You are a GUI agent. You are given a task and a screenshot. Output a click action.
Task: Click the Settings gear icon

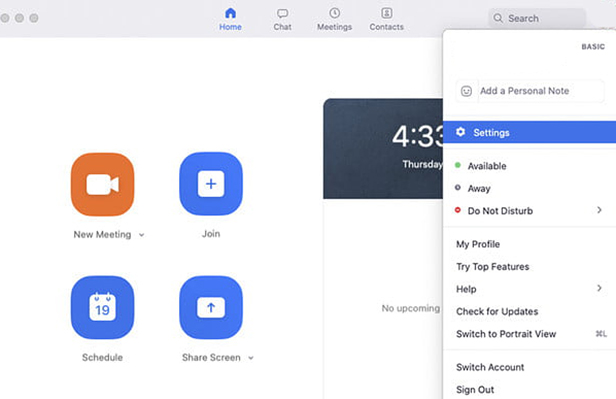pyautogui.click(x=460, y=132)
